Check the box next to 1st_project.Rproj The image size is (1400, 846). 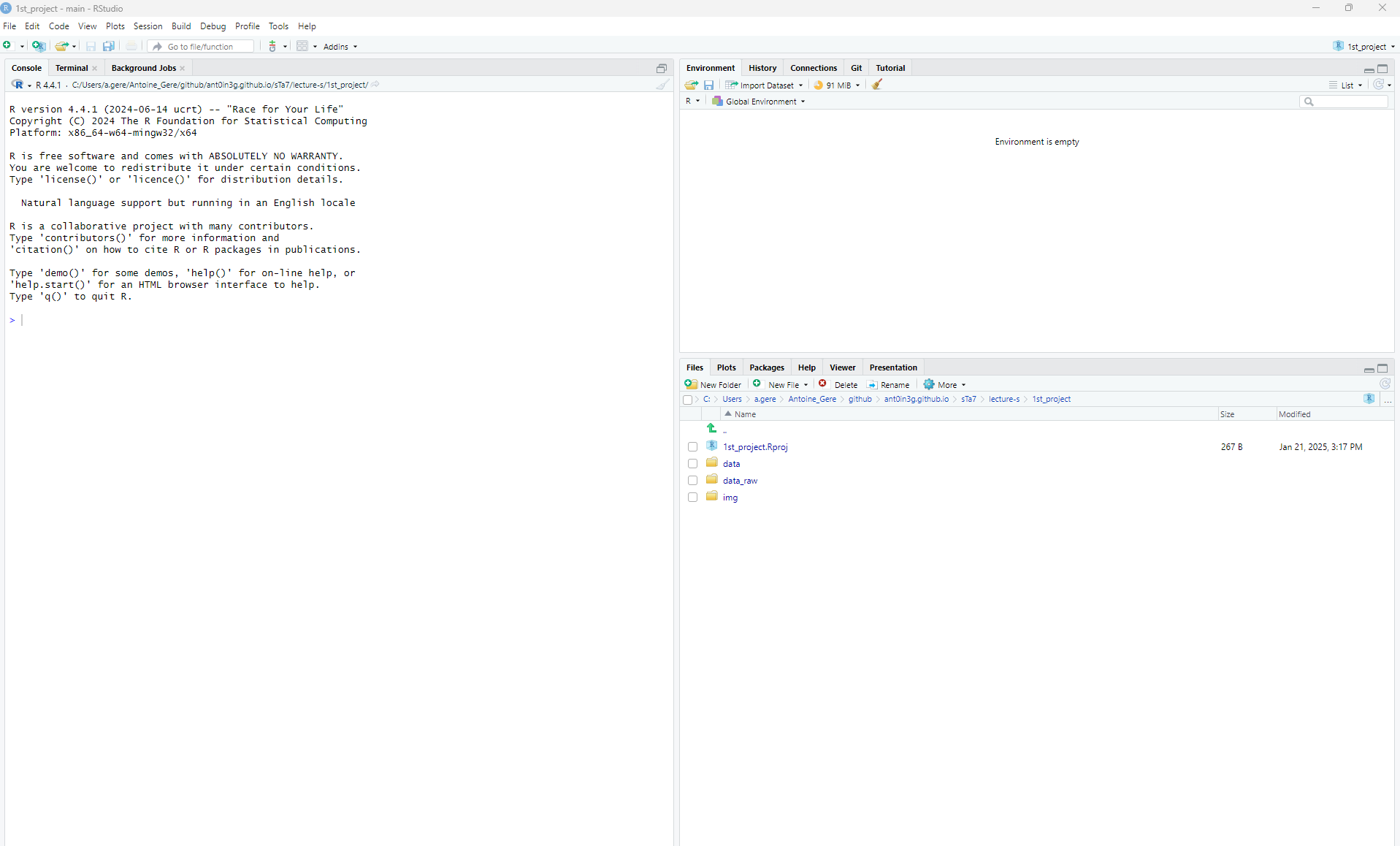(692, 447)
